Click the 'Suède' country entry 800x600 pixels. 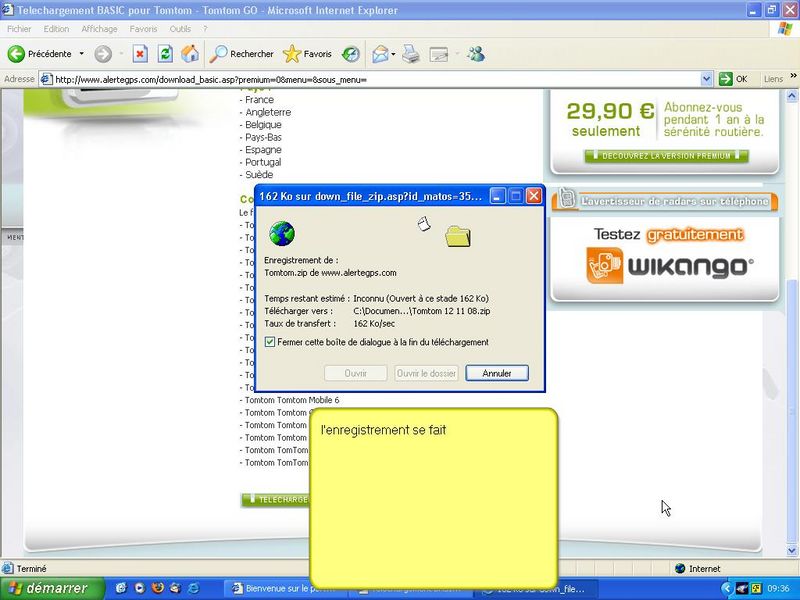click(259, 174)
